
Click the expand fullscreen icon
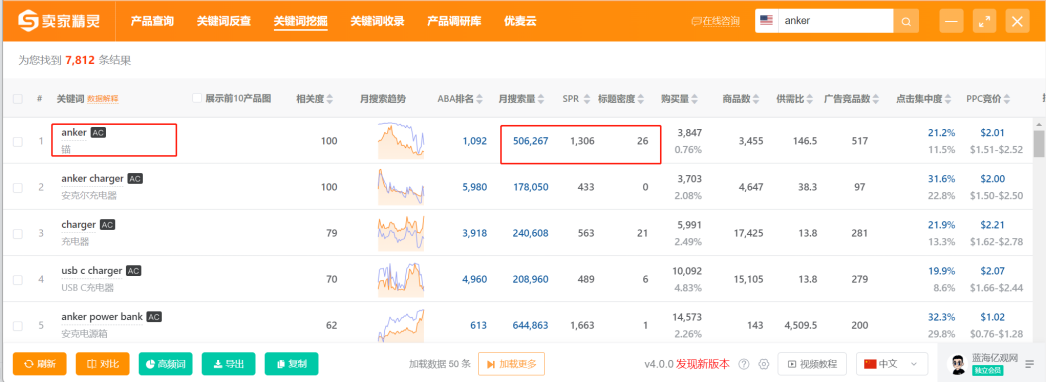pos(984,21)
